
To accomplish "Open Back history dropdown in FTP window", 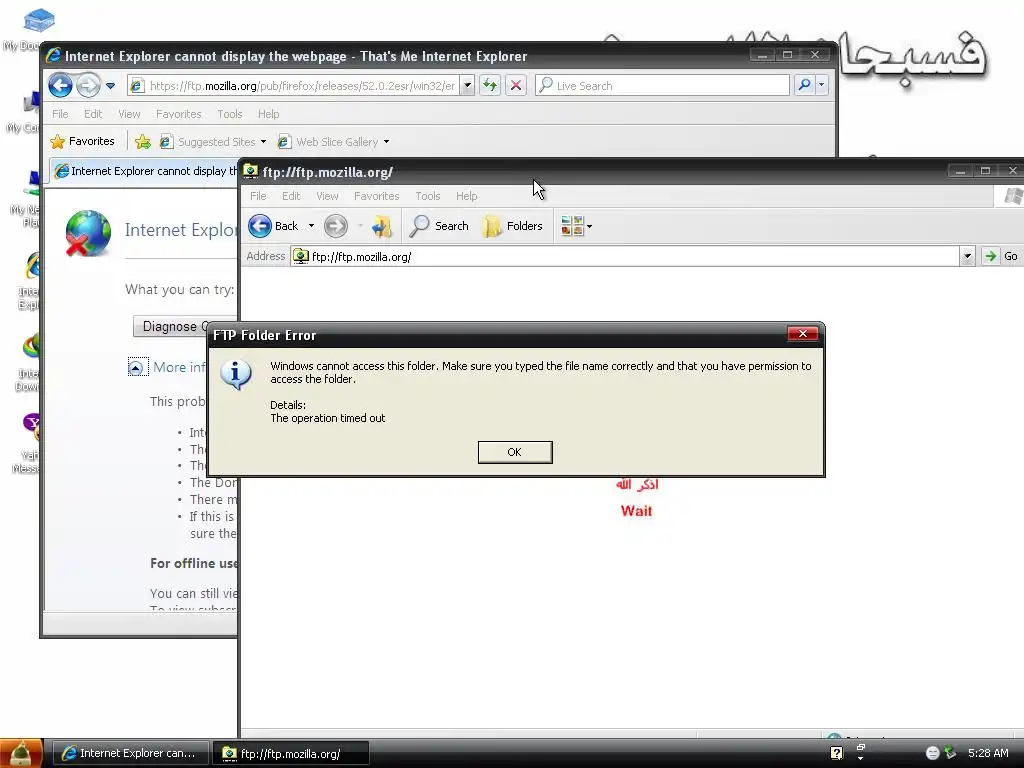I will pyautogui.click(x=311, y=226).
